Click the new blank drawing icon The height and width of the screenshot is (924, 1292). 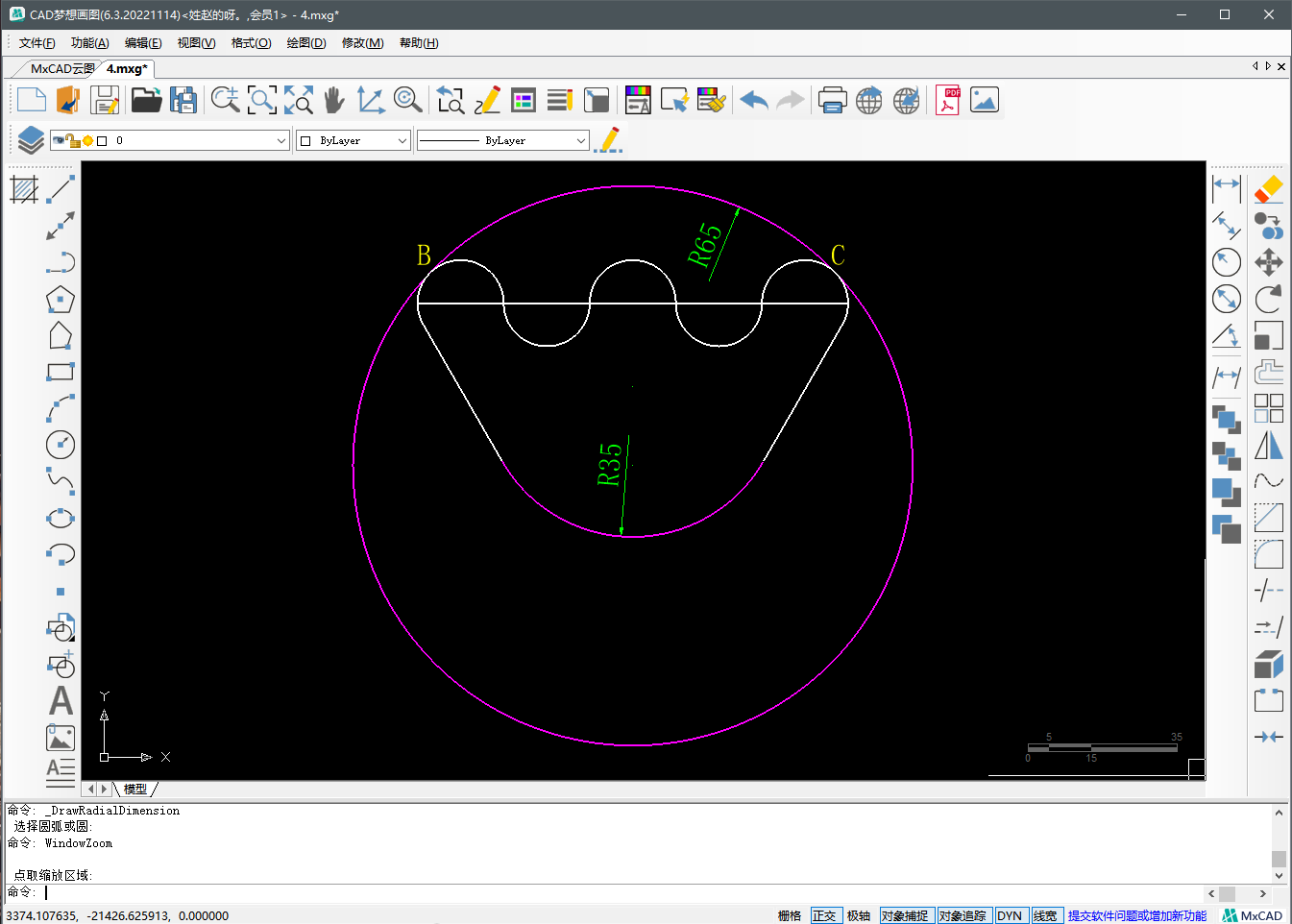tap(32, 100)
